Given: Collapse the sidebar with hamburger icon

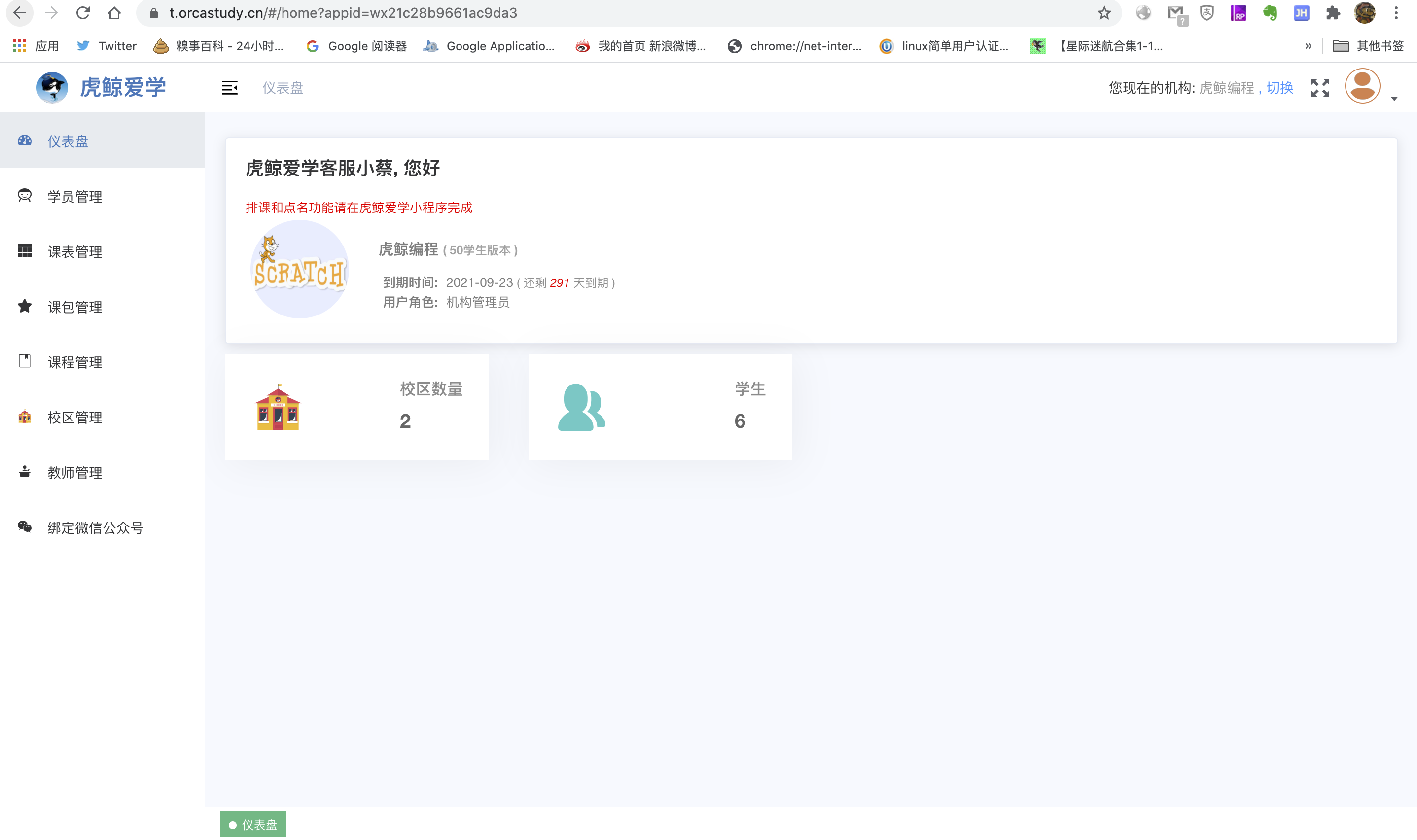Looking at the screenshot, I should [x=229, y=87].
